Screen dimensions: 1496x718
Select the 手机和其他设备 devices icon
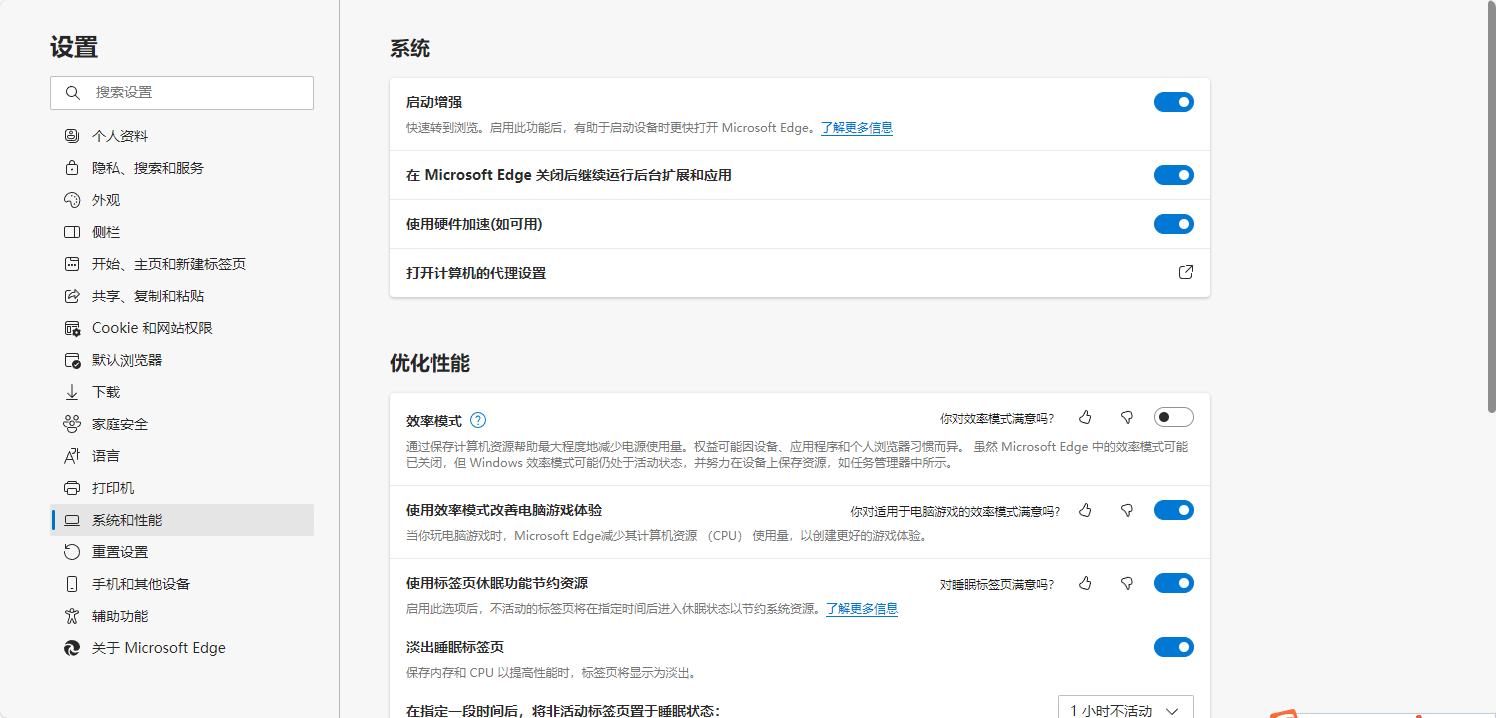tap(69, 583)
